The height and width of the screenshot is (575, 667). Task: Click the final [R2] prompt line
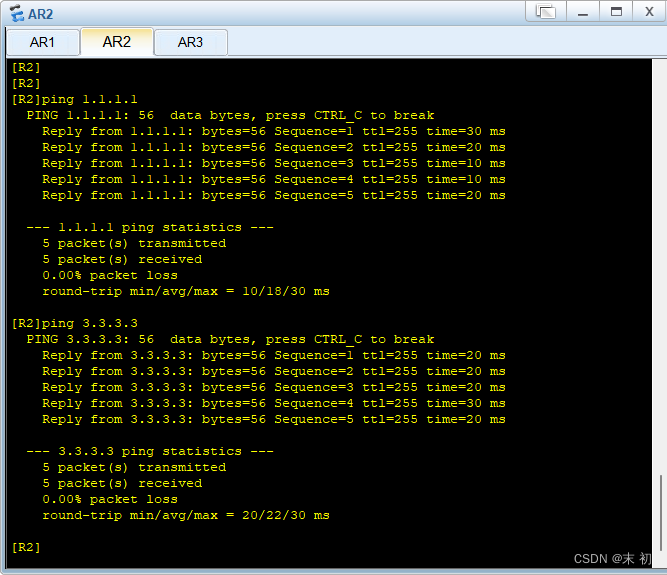[x=26, y=547]
